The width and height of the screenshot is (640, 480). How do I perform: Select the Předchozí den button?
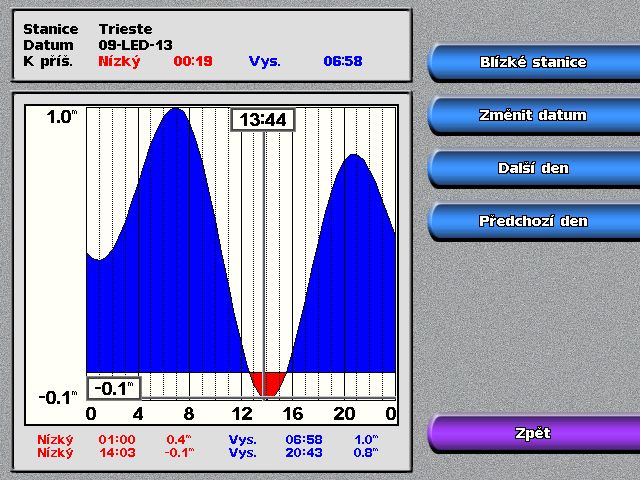[x=532, y=221]
